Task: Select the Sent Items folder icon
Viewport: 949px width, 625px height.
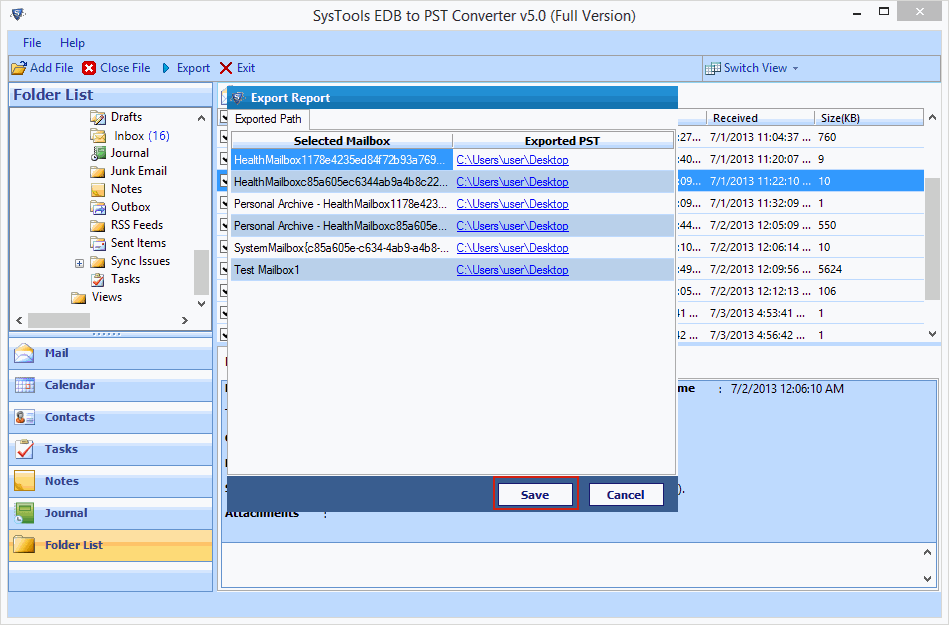Action: pos(97,243)
